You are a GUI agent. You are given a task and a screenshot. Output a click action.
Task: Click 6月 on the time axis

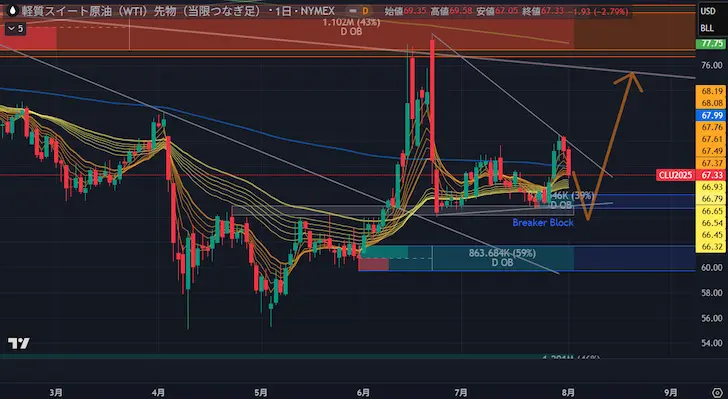[x=364, y=393]
